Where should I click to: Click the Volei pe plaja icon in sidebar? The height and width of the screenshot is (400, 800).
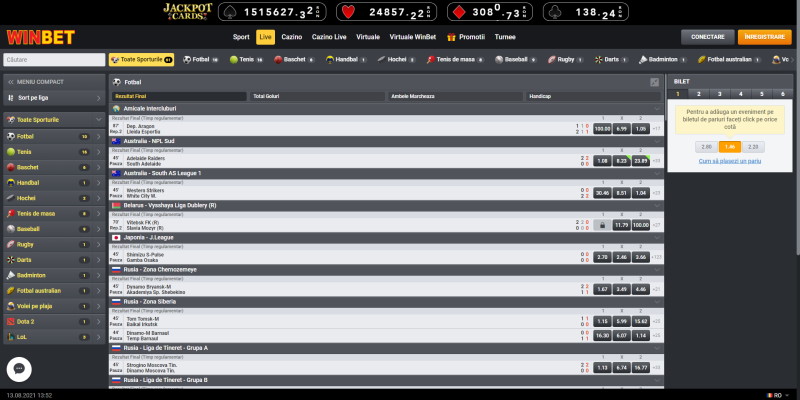coord(11,306)
